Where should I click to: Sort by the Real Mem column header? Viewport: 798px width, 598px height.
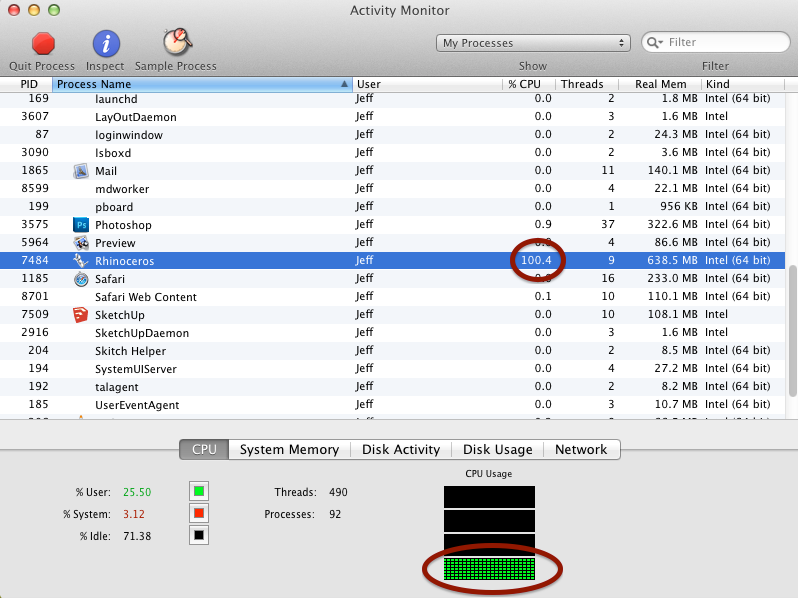tap(660, 84)
